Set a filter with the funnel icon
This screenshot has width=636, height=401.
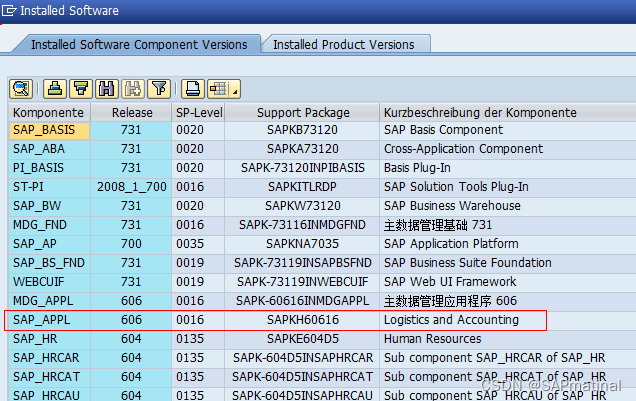tap(159, 88)
